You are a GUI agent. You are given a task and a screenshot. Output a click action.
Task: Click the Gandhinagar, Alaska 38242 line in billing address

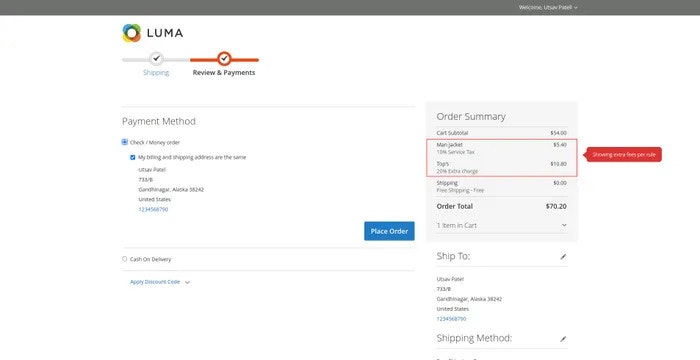171,189
